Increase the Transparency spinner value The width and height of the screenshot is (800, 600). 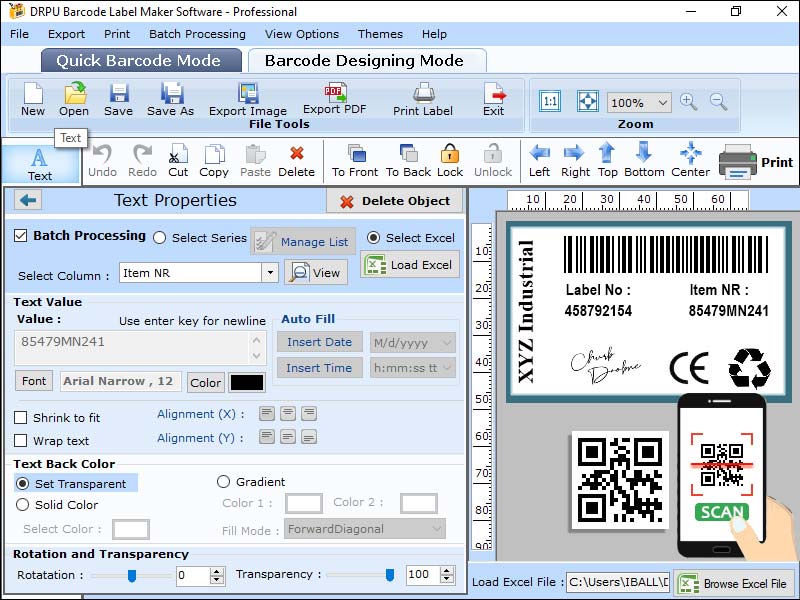tap(447, 571)
